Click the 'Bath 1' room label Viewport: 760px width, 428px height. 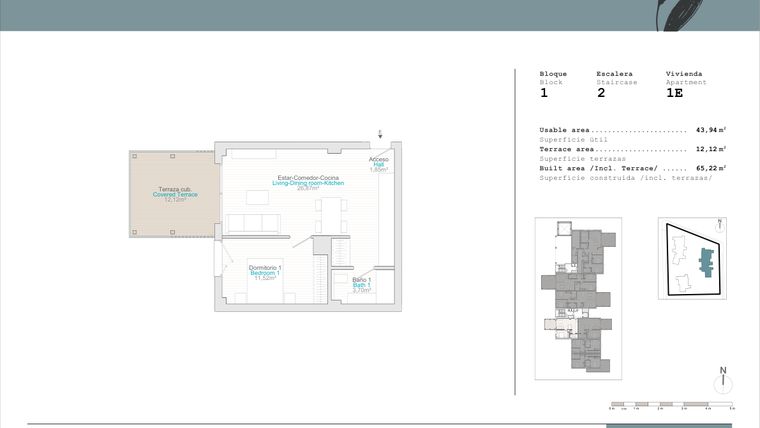tap(362, 285)
